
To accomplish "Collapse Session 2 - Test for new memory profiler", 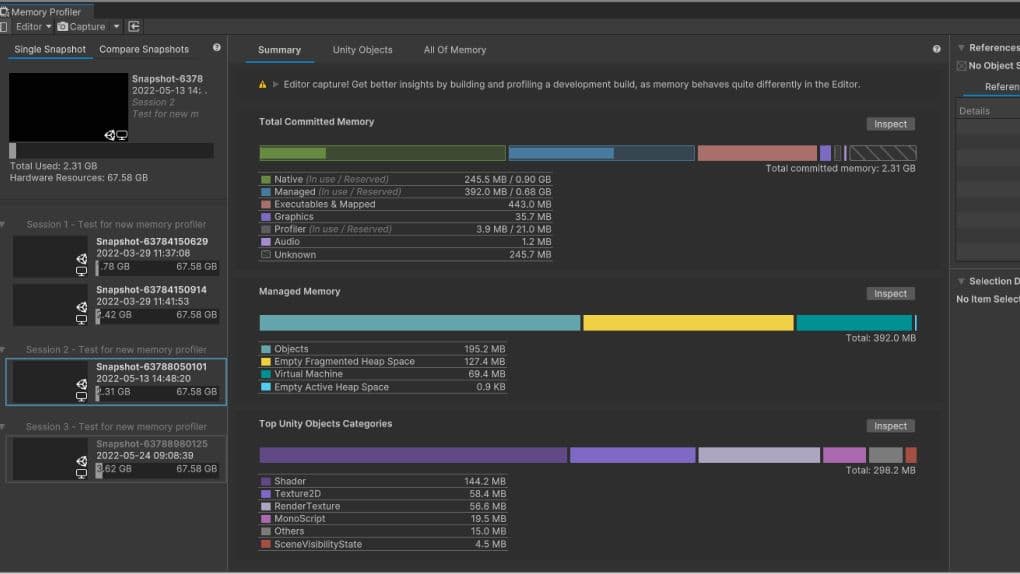I will 3,349.
